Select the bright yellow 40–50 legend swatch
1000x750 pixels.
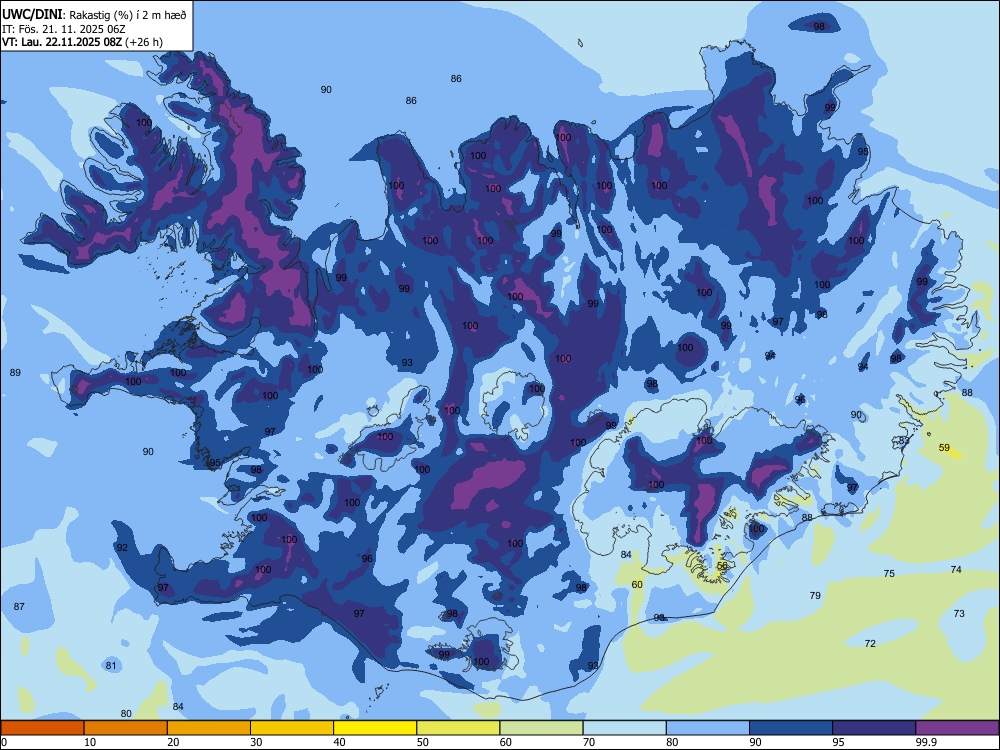pos(375,728)
